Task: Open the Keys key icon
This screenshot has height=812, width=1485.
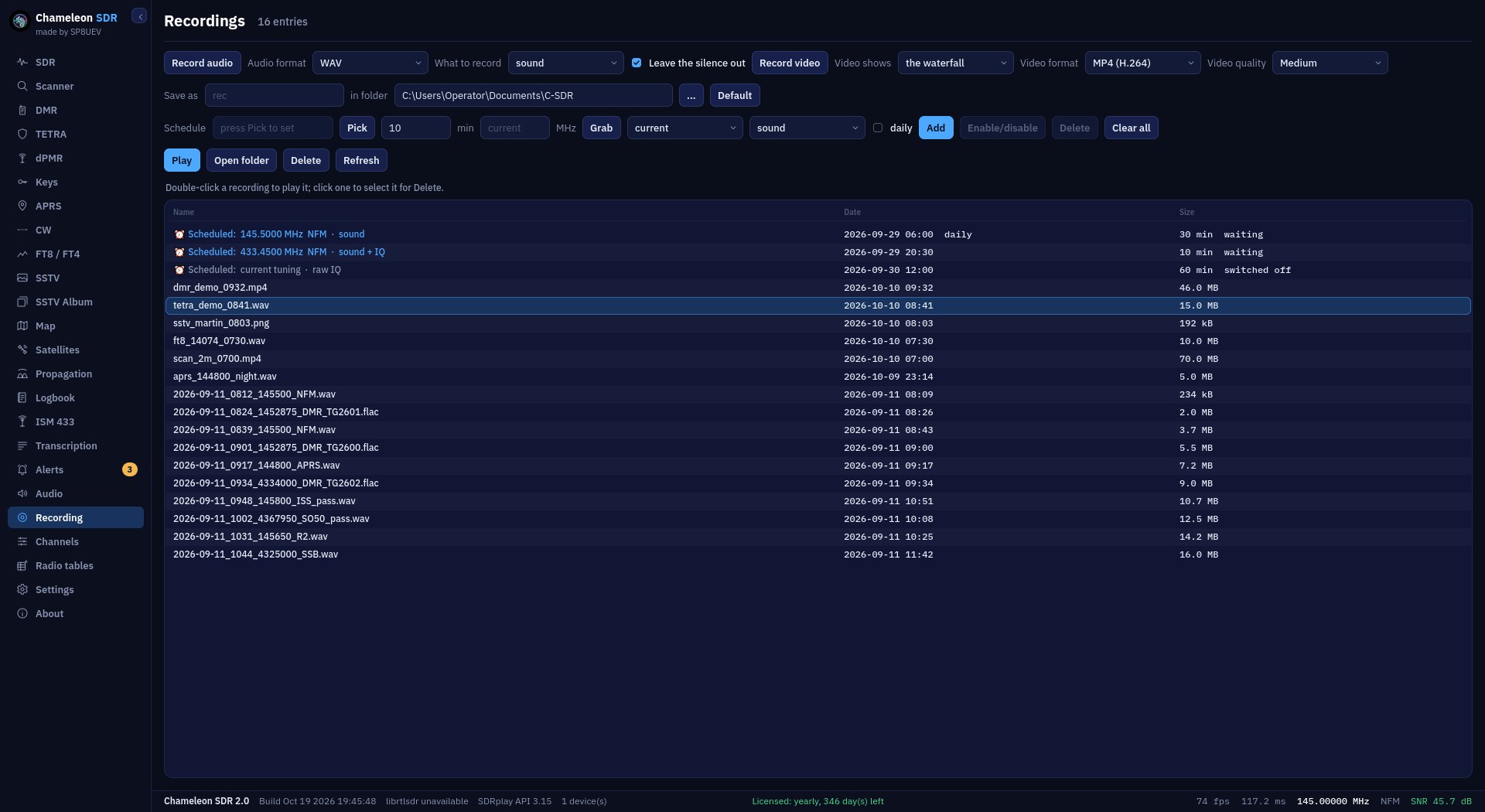Action: point(22,183)
